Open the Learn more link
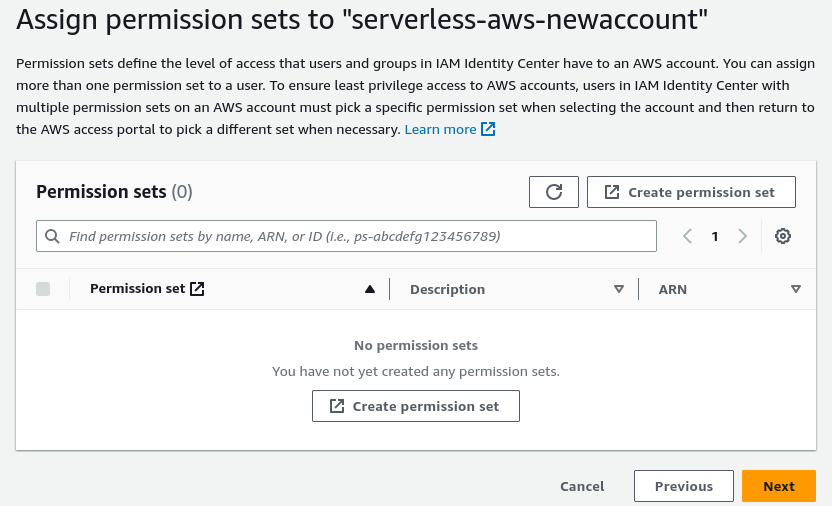 (440, 129)
